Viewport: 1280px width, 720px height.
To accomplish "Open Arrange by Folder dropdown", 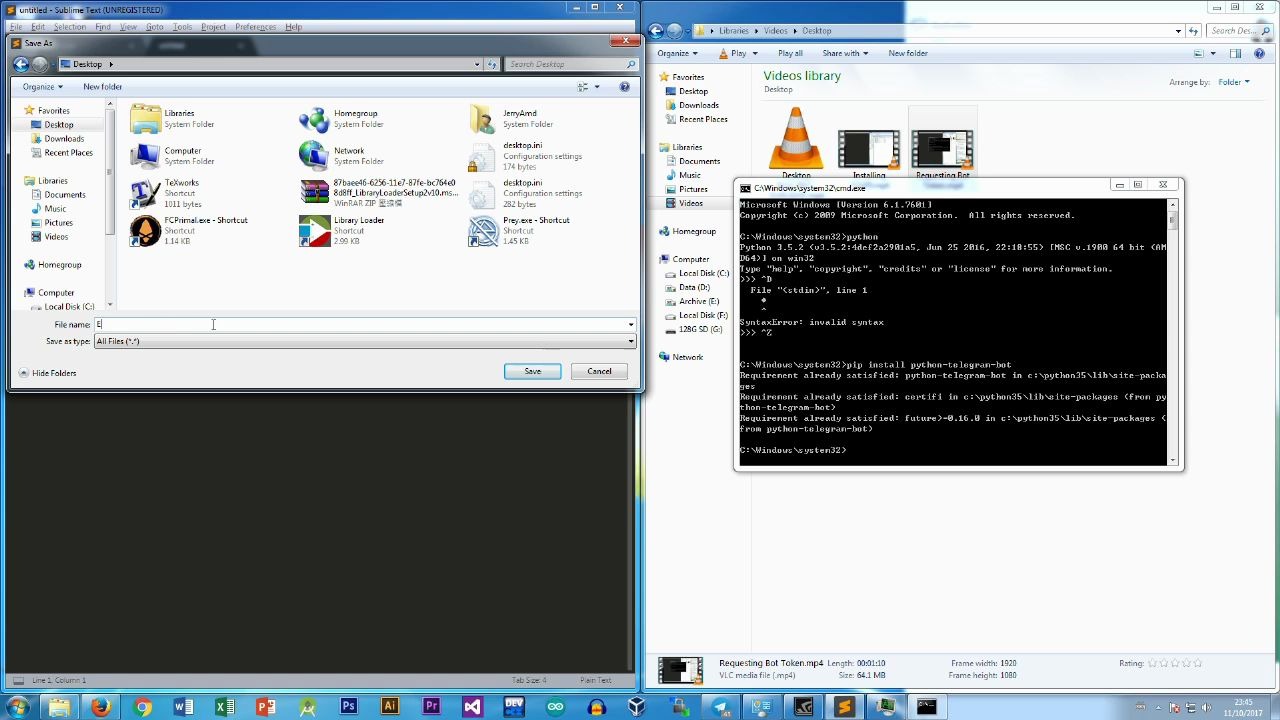I will [1232, 82].
